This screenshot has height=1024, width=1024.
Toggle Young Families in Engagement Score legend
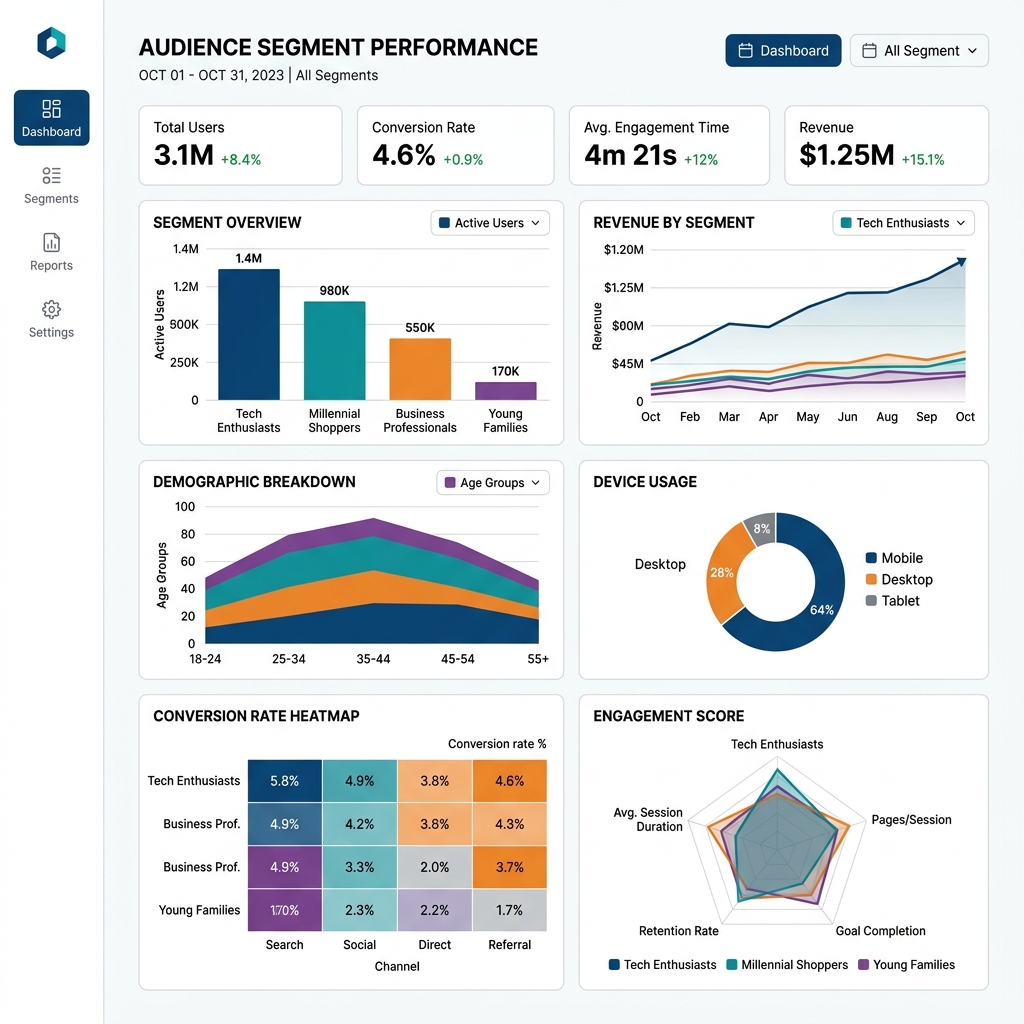coord(906,965)
